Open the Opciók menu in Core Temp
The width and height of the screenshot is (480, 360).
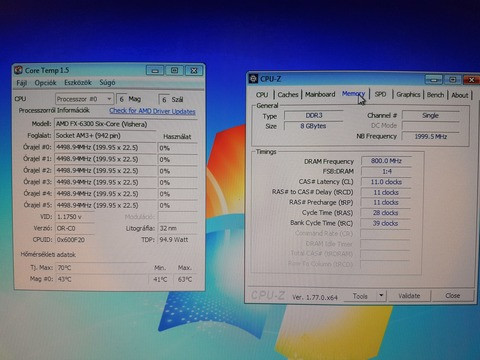tap(46, 83)
